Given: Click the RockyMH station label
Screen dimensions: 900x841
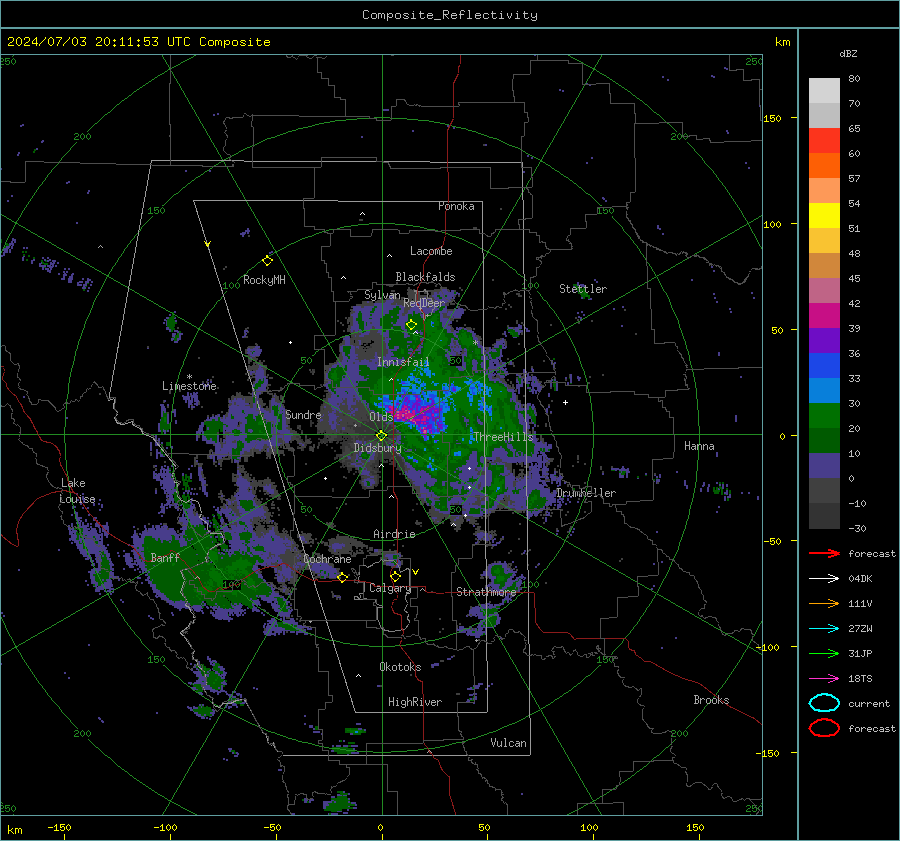Looking at the screenshot, I should 264,280.
